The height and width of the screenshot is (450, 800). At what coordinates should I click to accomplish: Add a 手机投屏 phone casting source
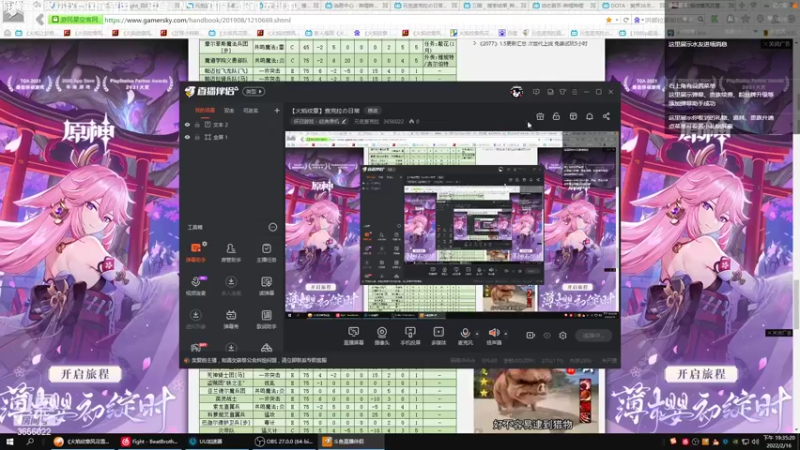[x=410, y=336]
